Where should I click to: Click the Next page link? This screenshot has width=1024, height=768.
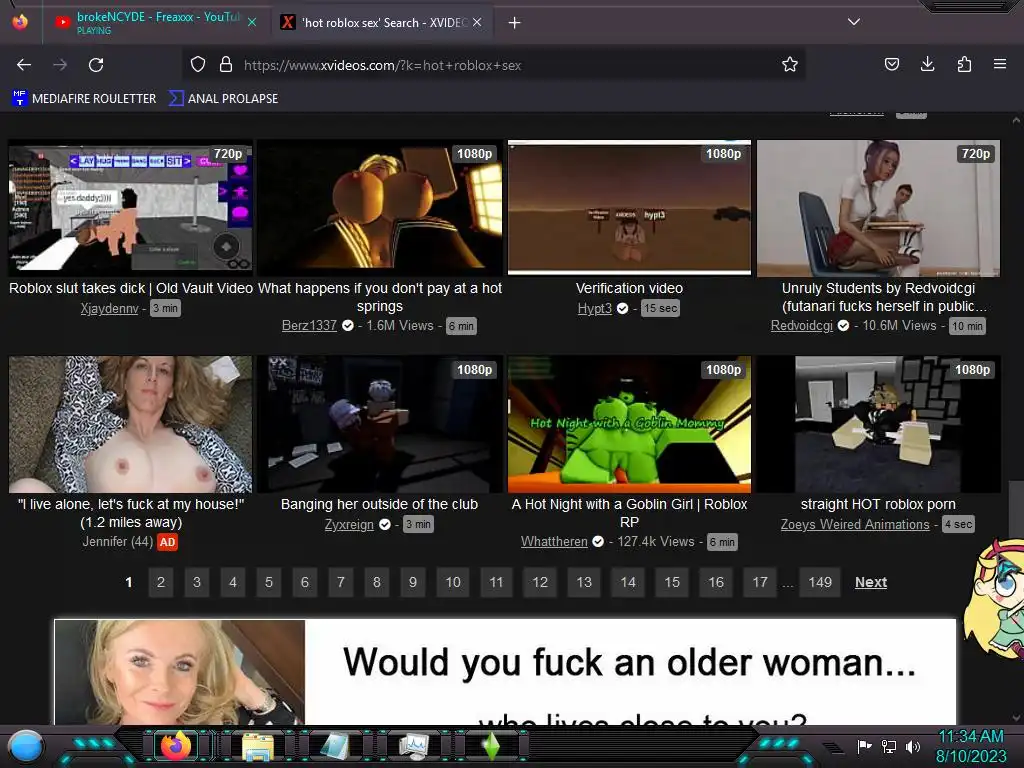871,582
